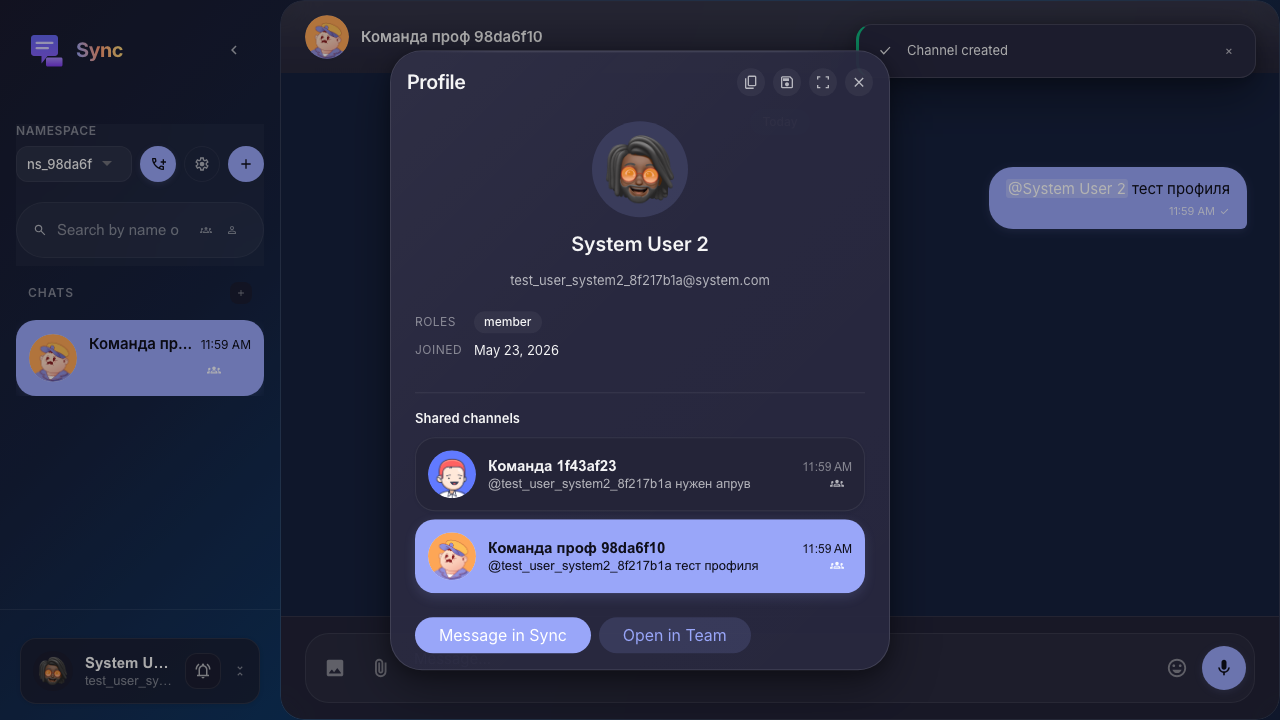Click the avatar of Команда 1f43af23 channel
Image resolution: width=1280 pixels, height=720 pixels.
point(452,474)
